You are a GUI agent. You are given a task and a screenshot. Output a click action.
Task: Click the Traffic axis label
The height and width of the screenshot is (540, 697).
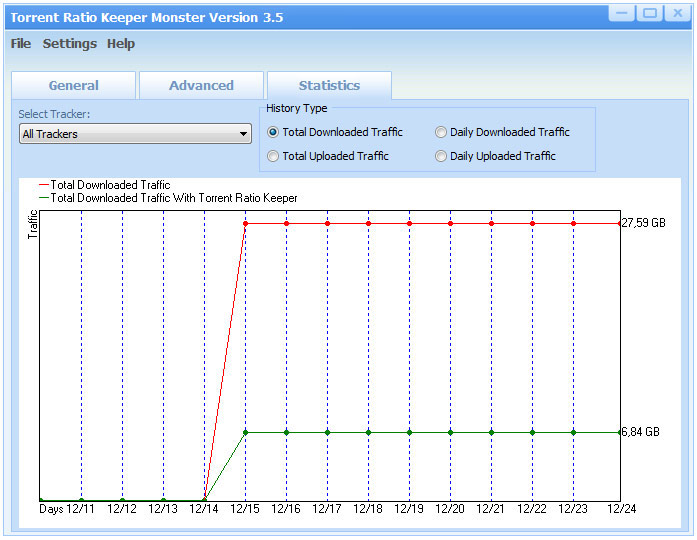(x=32, y=224)
